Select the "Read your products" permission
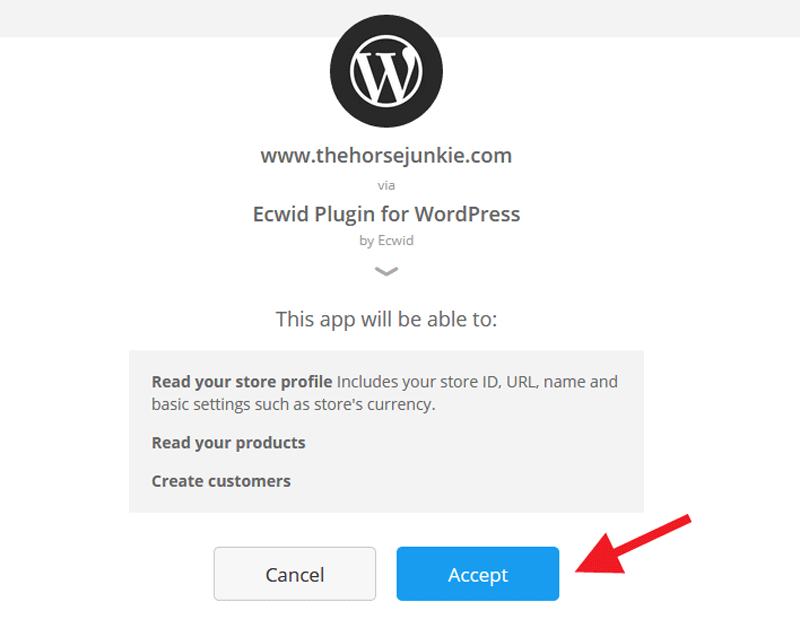Screen dimensions: 800x628 (x=229, y=443)
